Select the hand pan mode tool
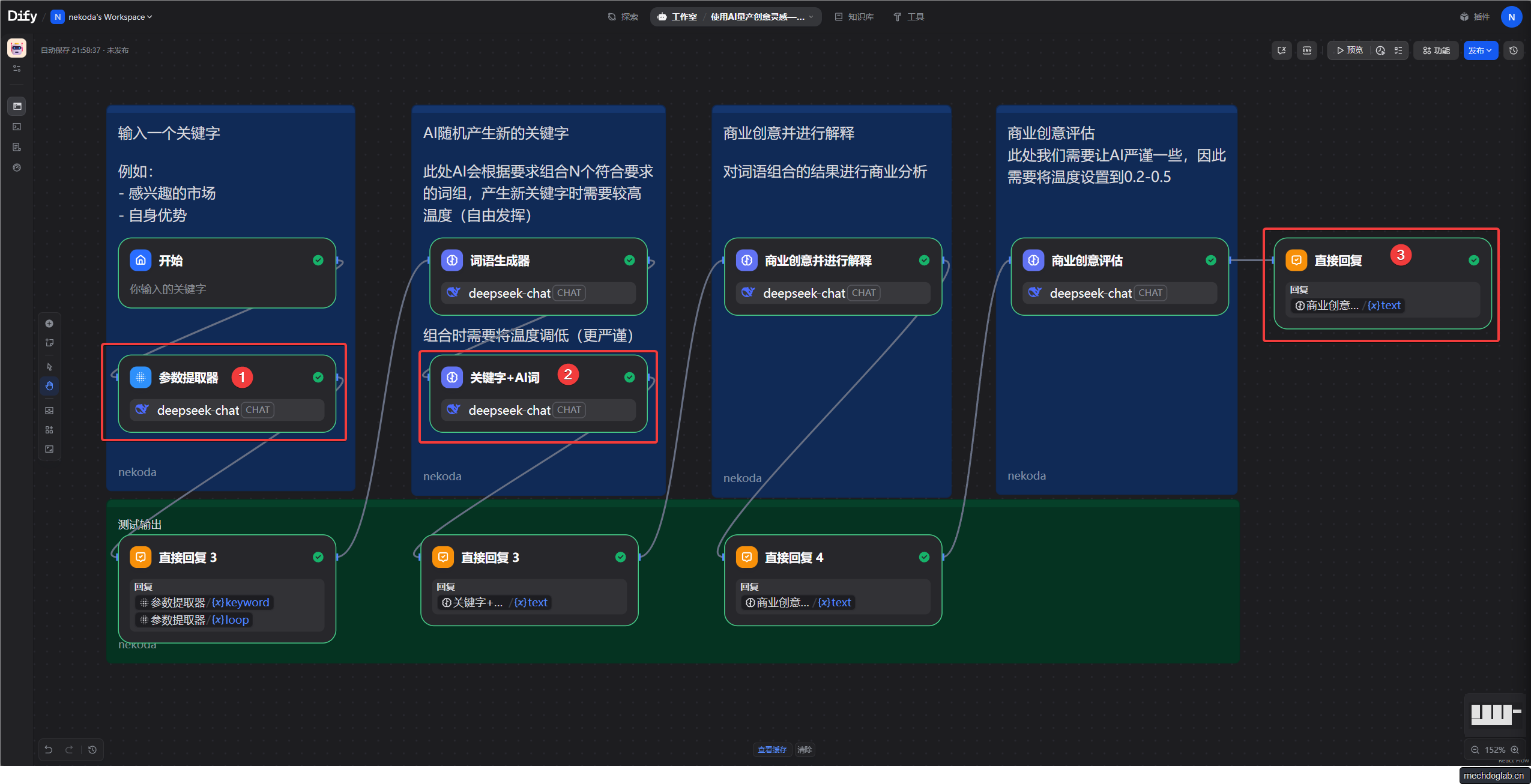Image resolution: width=1531 pixels, height=784 pixels. point(49,386)
